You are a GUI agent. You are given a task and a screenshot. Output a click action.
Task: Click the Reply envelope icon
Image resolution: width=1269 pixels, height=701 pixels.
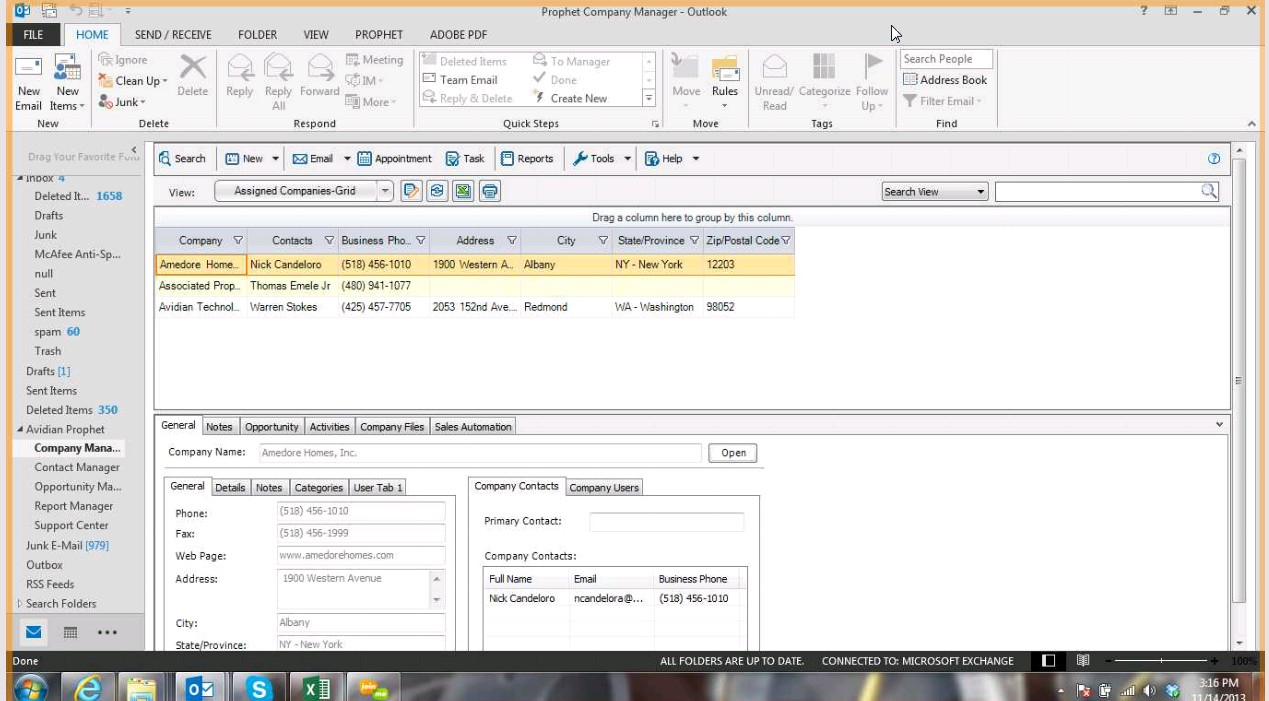(240, 68)
